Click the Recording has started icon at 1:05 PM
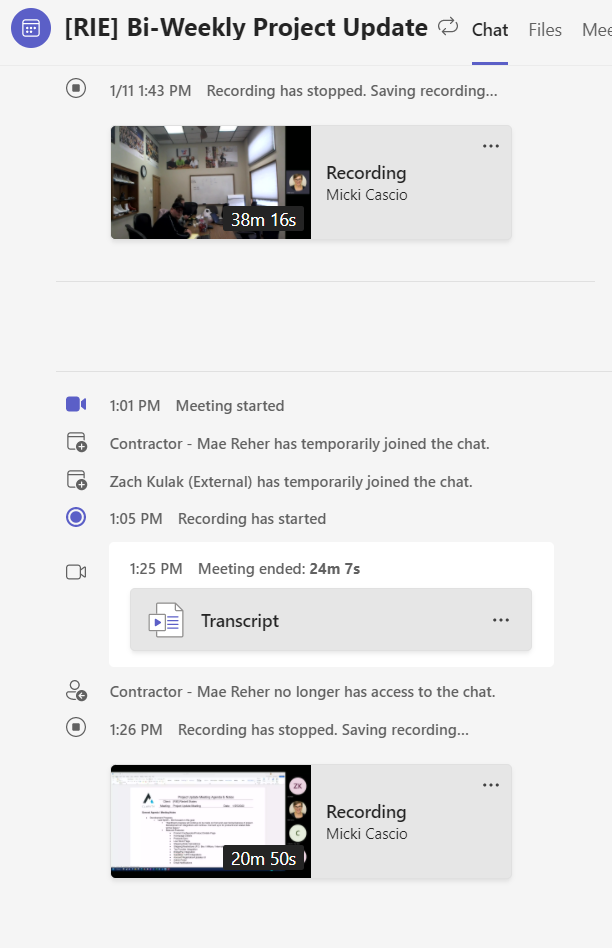 coord(76,517)
